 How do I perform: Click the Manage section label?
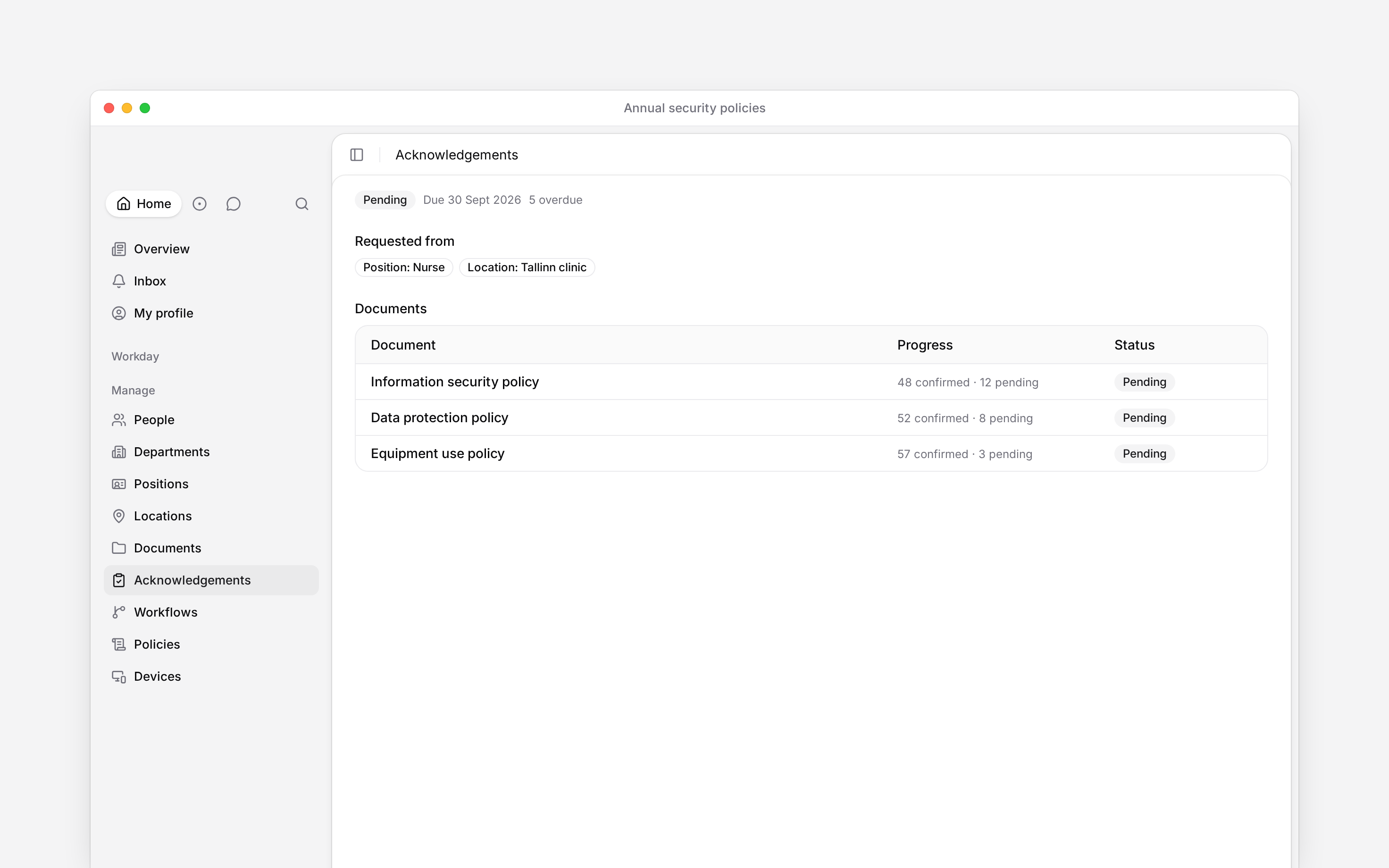(x=133, y=391)
